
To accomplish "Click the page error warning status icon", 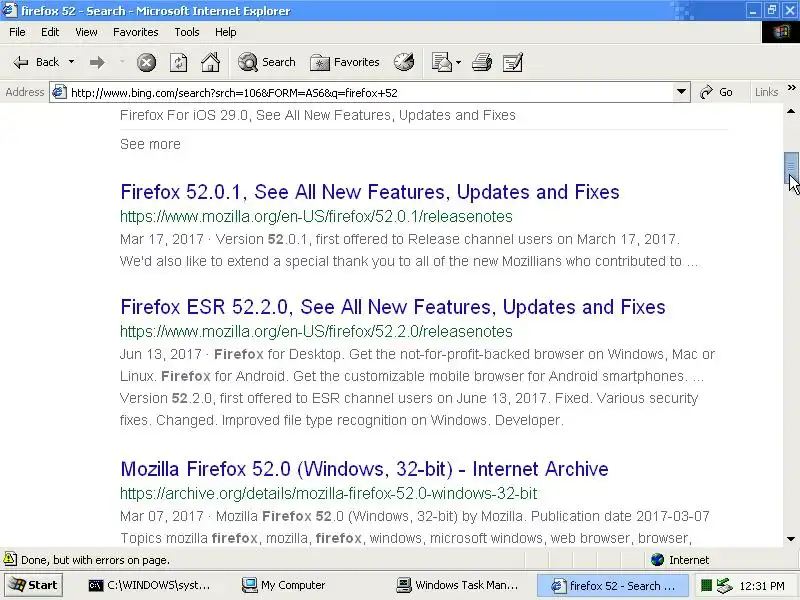I will (x=10, y=559).
